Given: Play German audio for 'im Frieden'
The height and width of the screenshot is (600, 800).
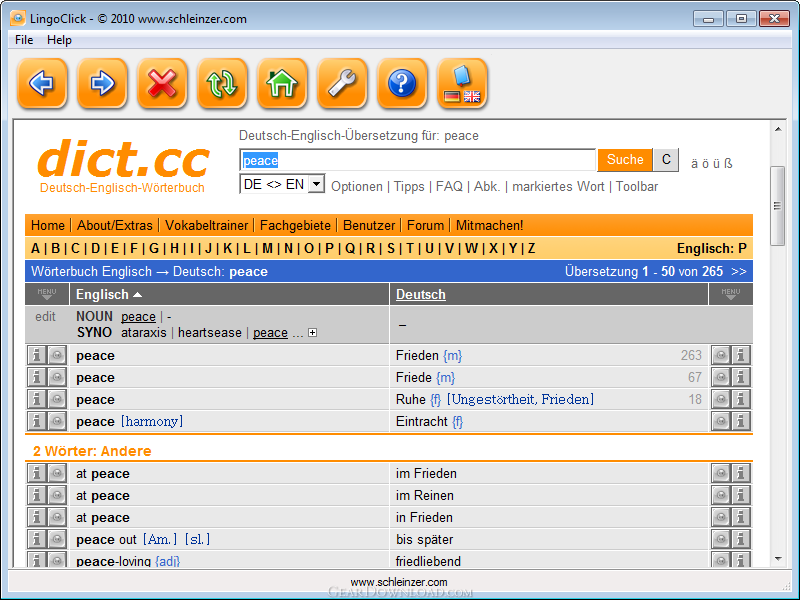Looking at the screenshot, I should [721, 473].
